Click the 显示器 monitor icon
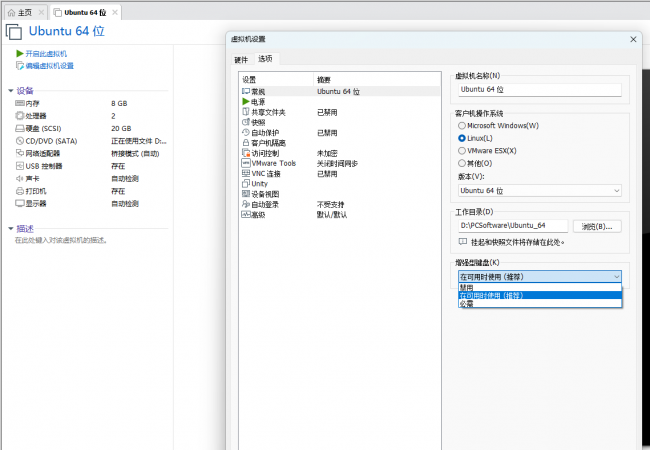 point(20,203)
